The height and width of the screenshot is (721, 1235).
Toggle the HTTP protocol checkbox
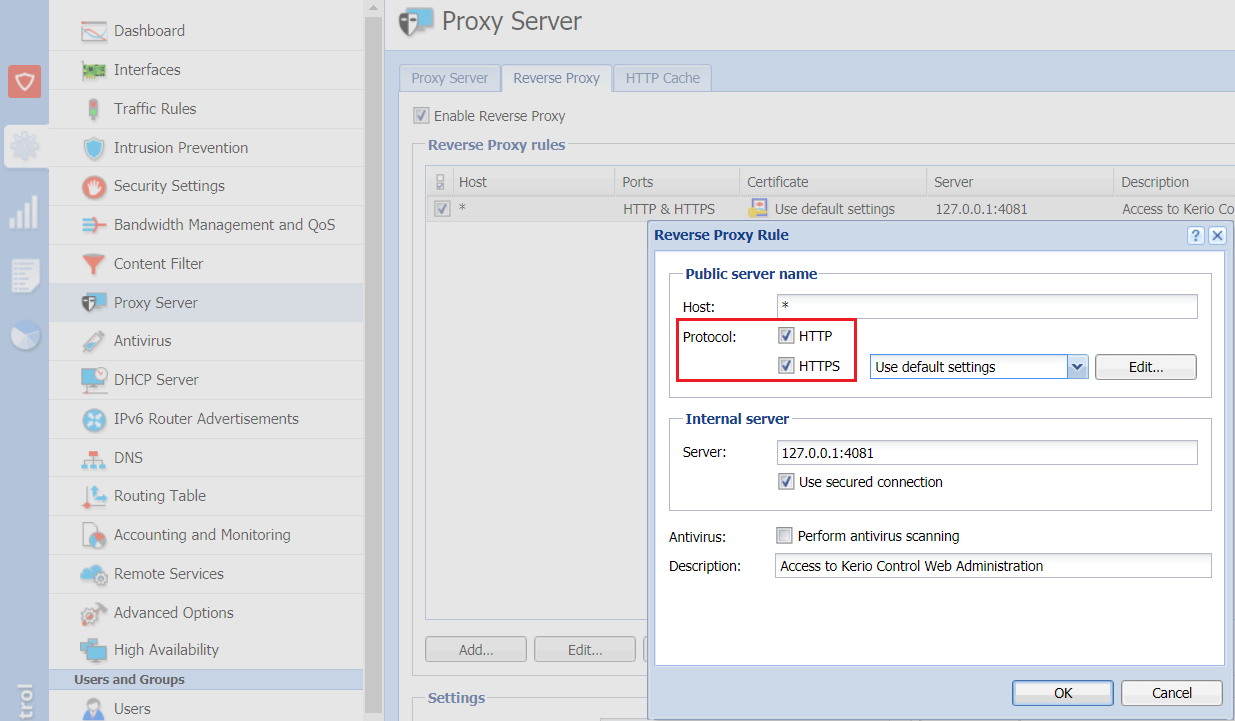[786, 336]
